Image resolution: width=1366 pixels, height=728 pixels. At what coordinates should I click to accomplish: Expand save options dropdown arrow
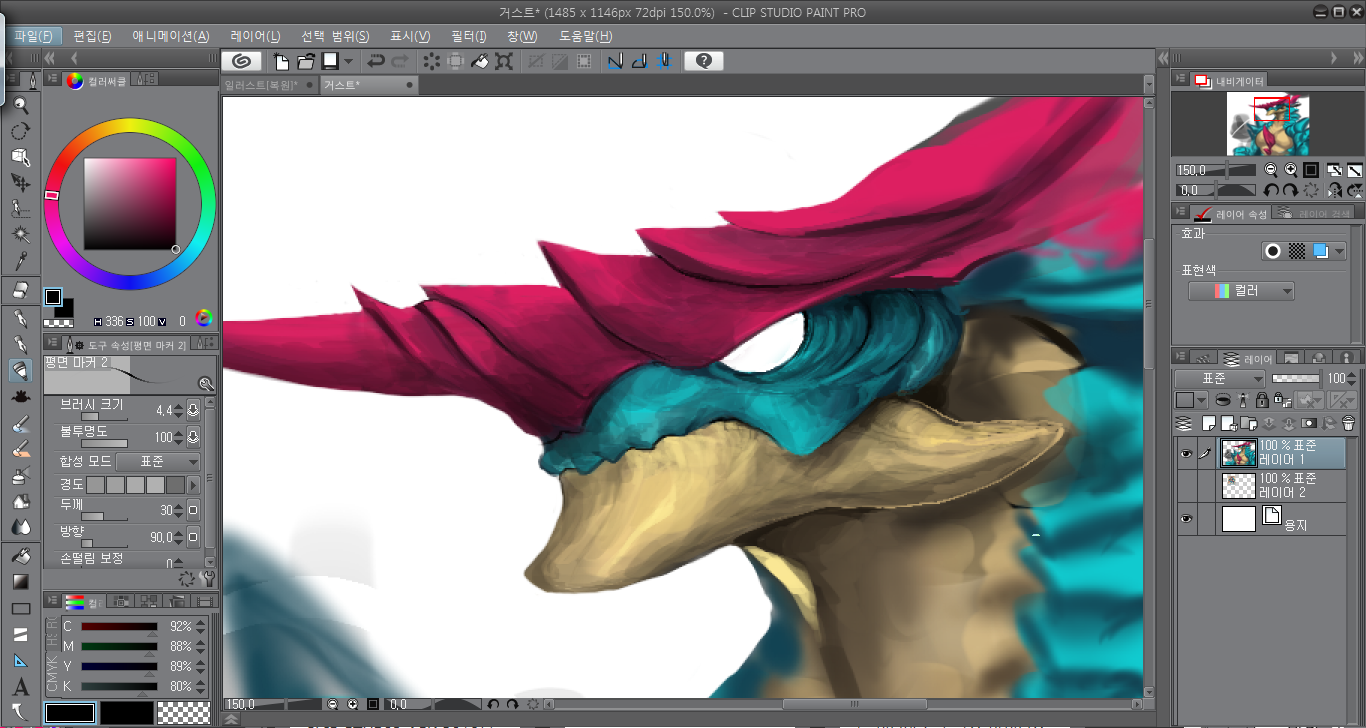348,61
